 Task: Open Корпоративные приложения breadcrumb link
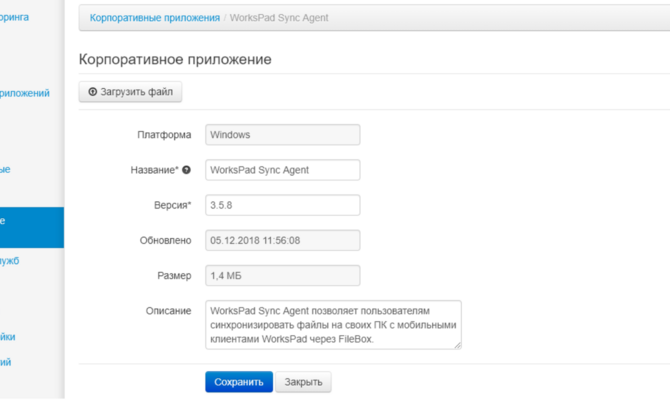pyautogui.click(x=155, y=18)
